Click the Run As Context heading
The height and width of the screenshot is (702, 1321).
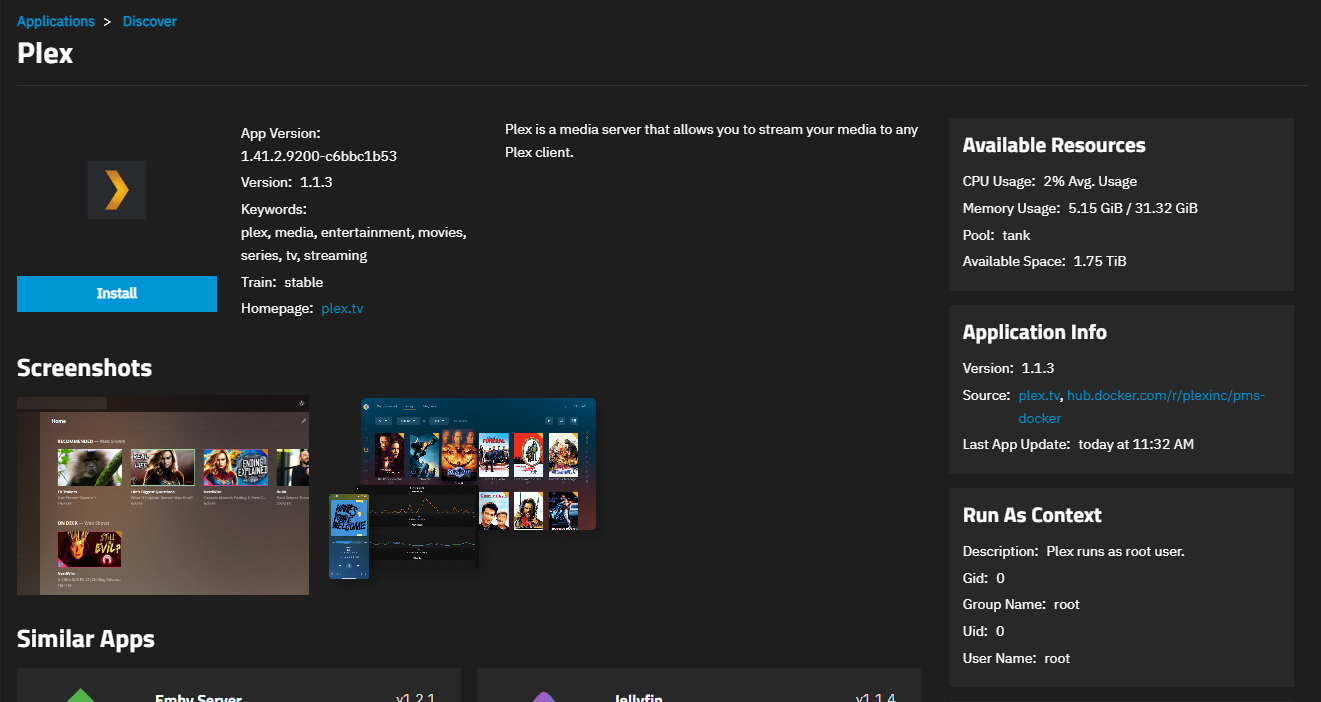click(x=1032, y=515)
